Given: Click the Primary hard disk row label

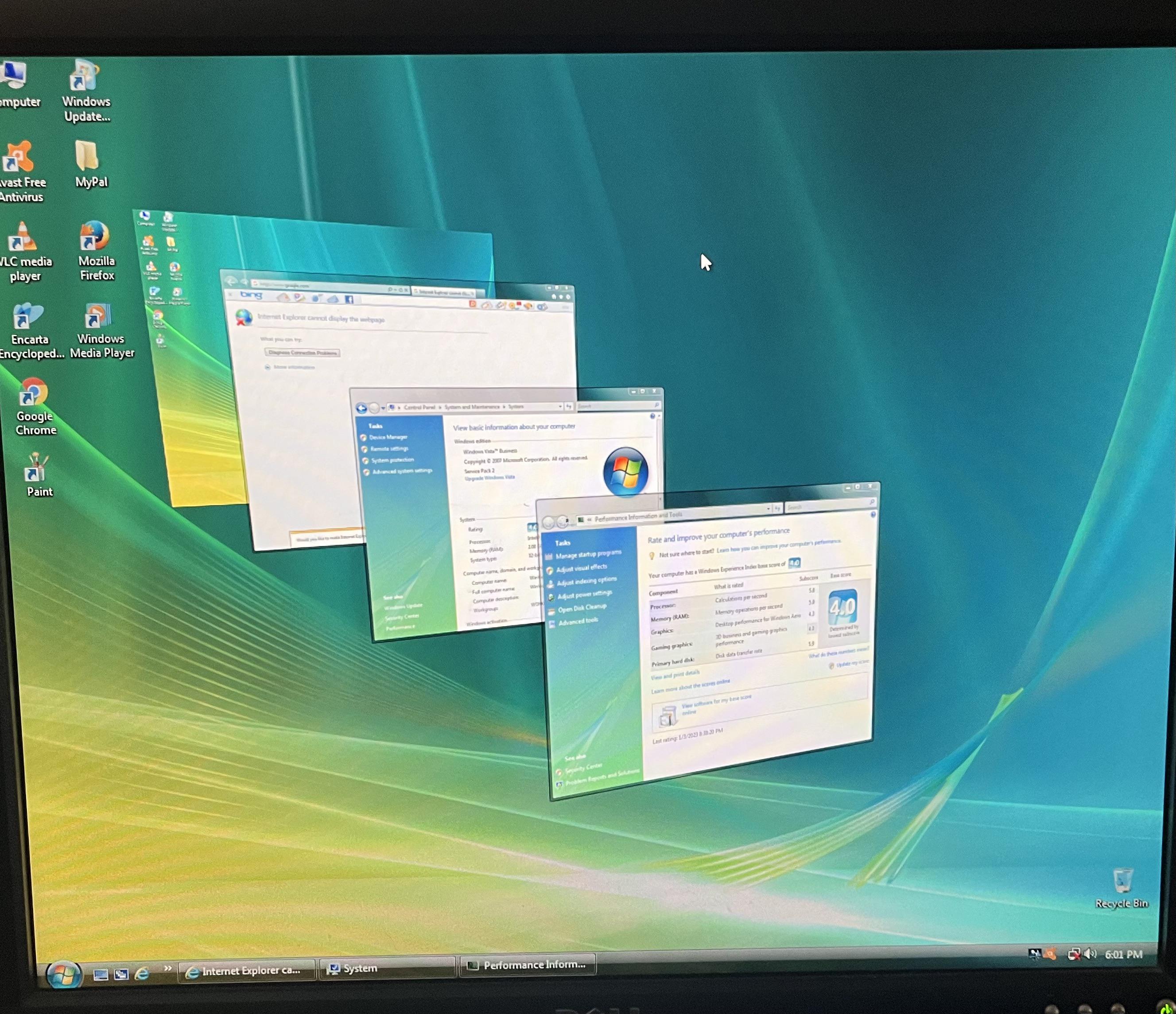Looking at the screenshot, I should (x=672, y=662).
